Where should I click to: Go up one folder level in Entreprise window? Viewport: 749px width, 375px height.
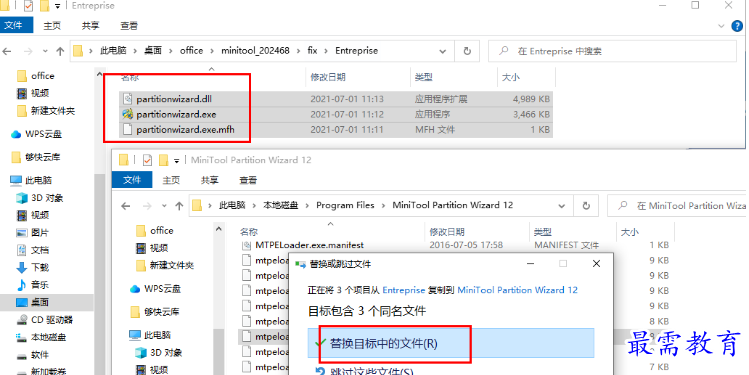tap(60, 51)
